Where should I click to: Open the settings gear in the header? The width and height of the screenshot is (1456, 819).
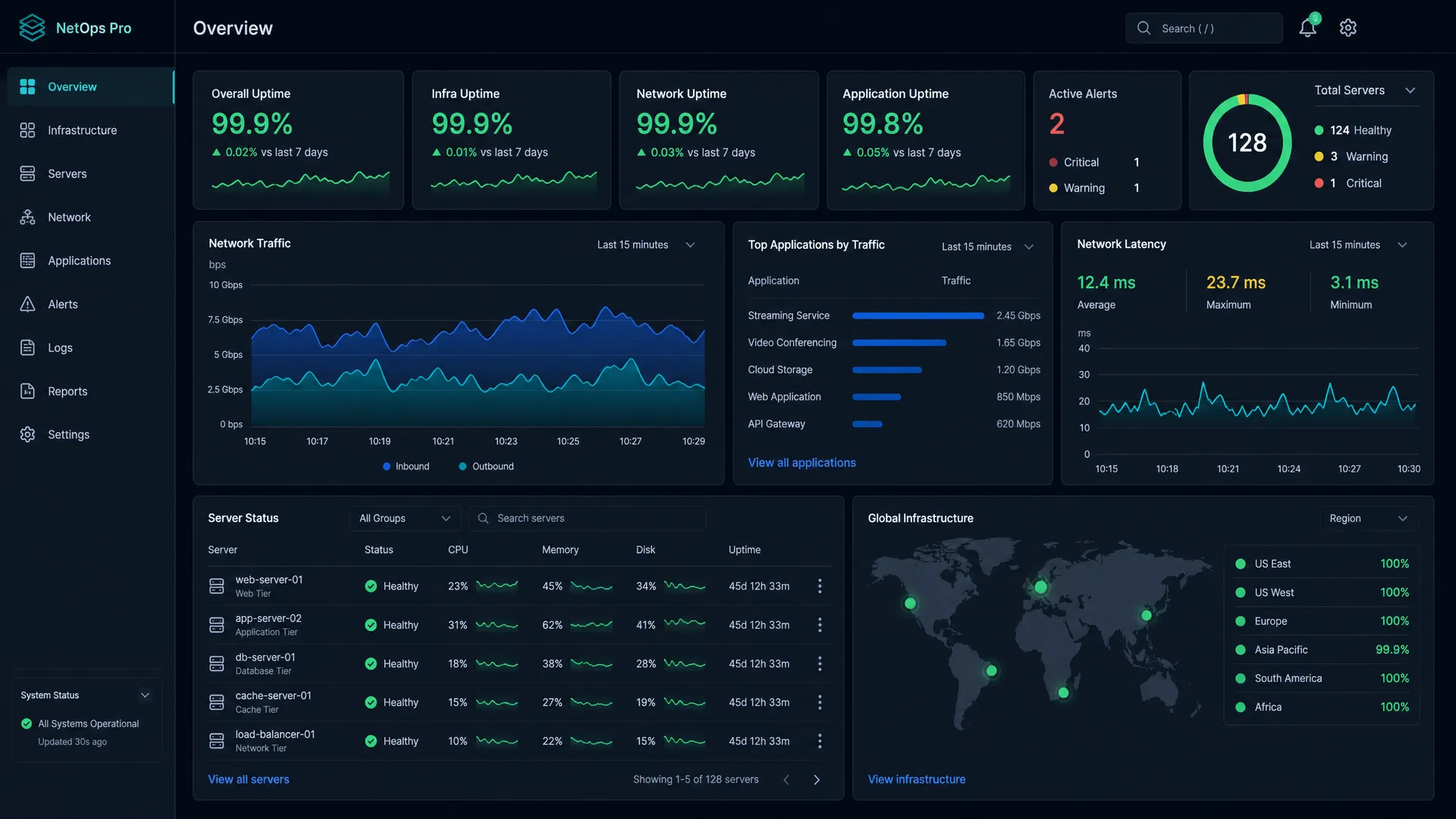1348,28
